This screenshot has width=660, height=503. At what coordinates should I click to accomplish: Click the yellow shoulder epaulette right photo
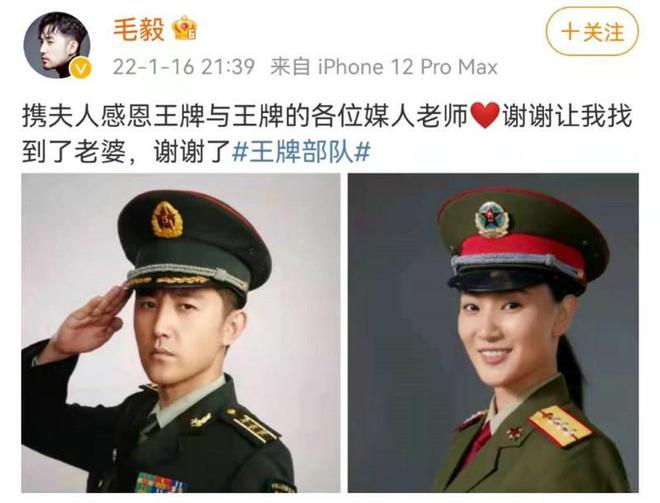pos(560,426)
